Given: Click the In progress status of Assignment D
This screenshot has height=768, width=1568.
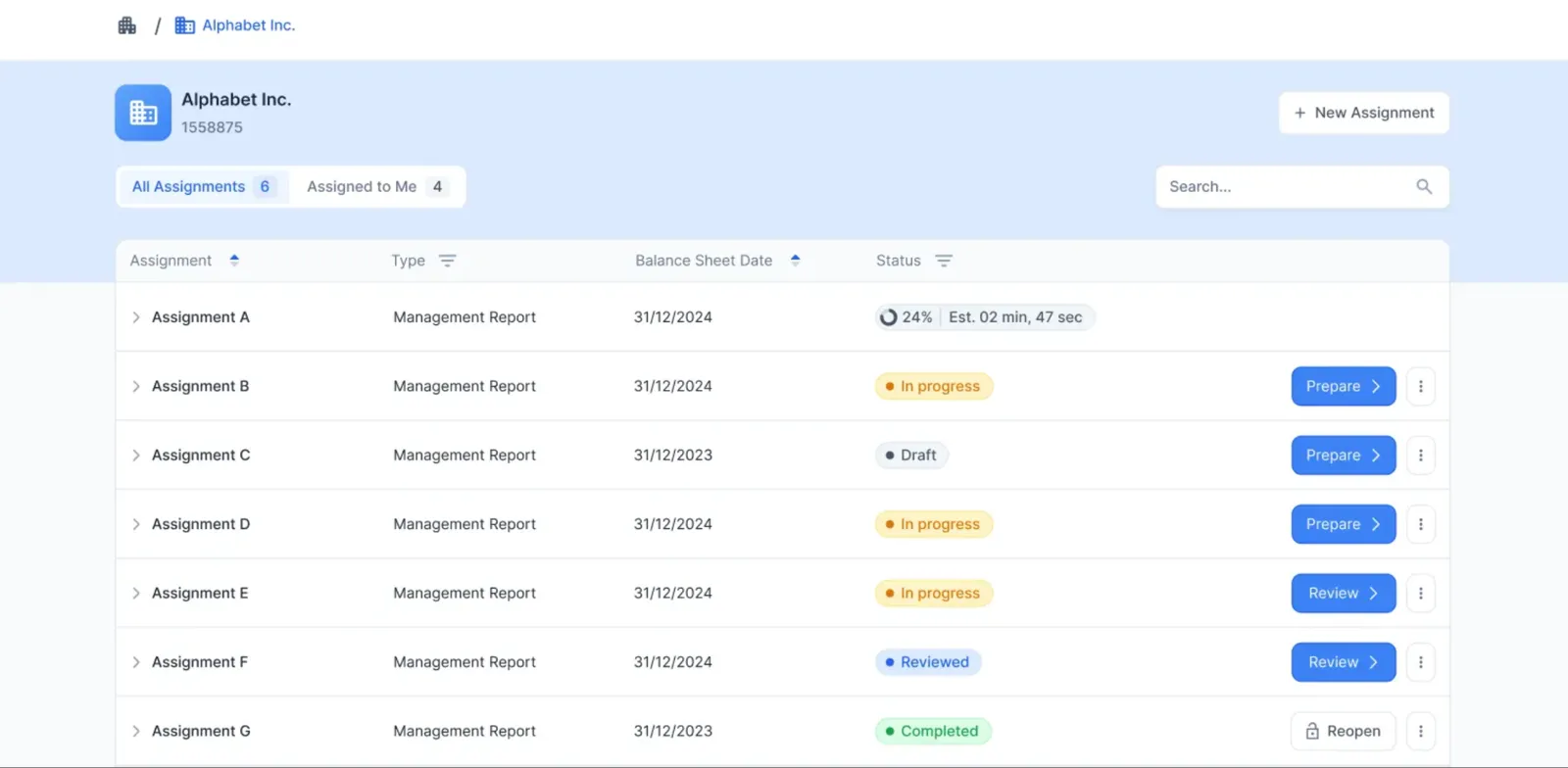Looking at the screenshot, I should point(934,524).
